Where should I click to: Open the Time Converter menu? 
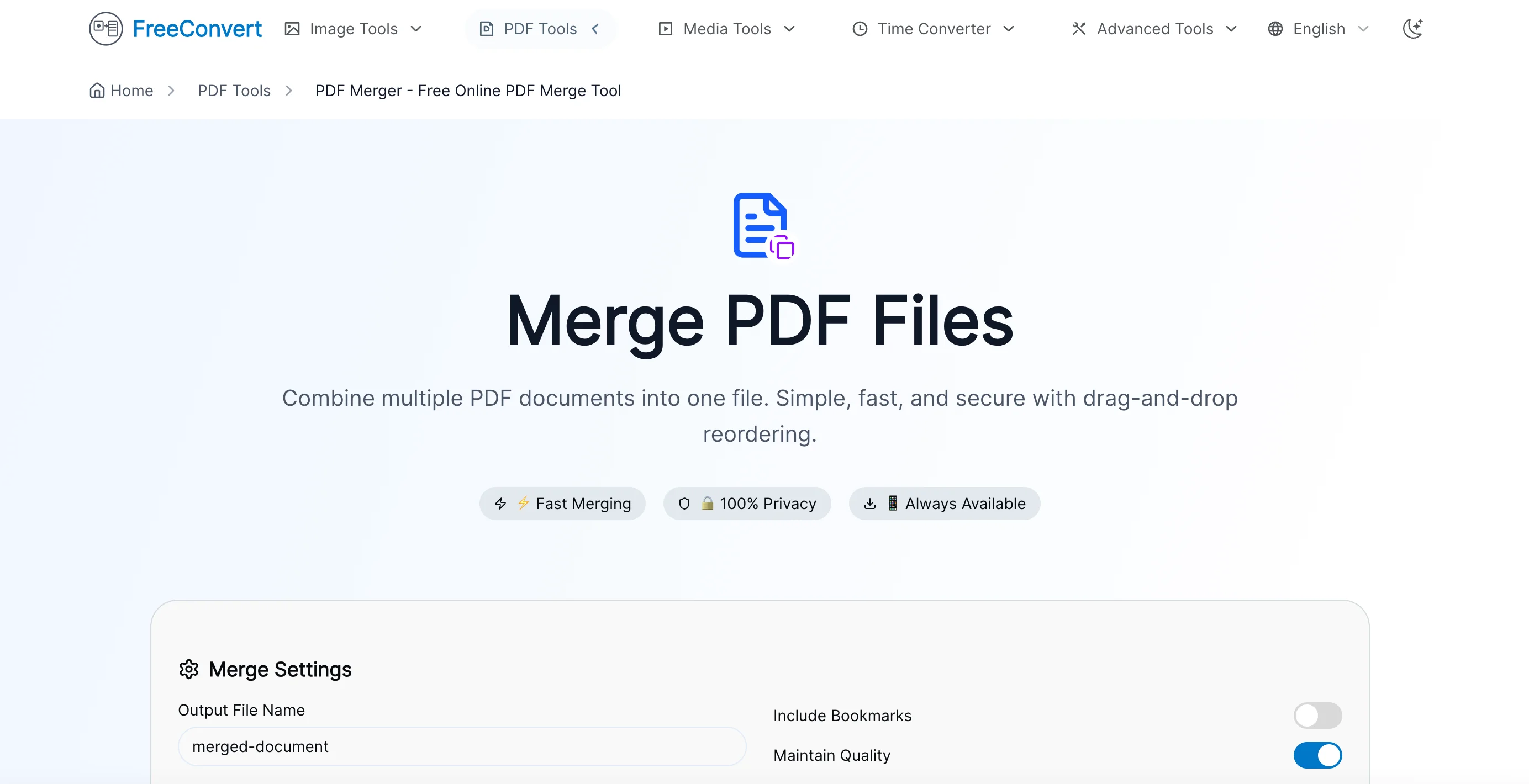[1010, 28]
